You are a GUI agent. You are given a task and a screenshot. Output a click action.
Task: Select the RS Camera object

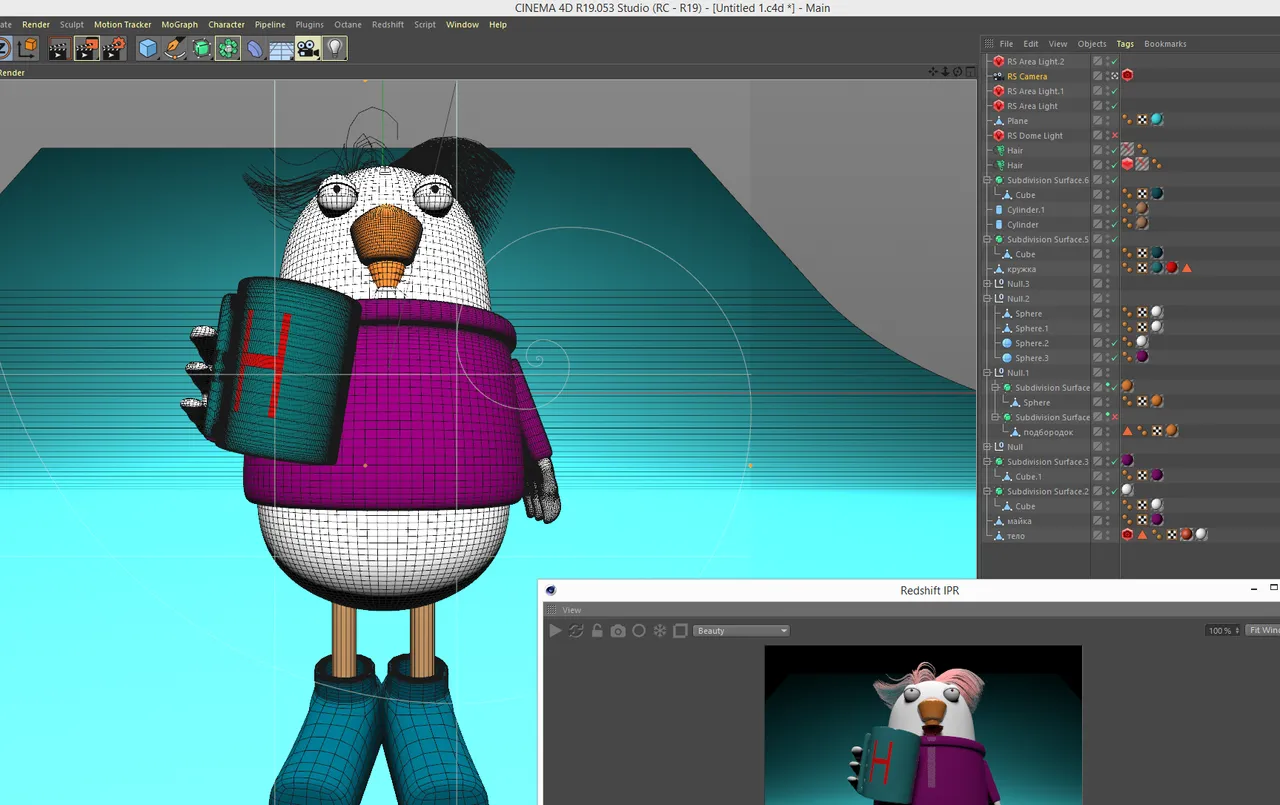tap(1027, 76)
